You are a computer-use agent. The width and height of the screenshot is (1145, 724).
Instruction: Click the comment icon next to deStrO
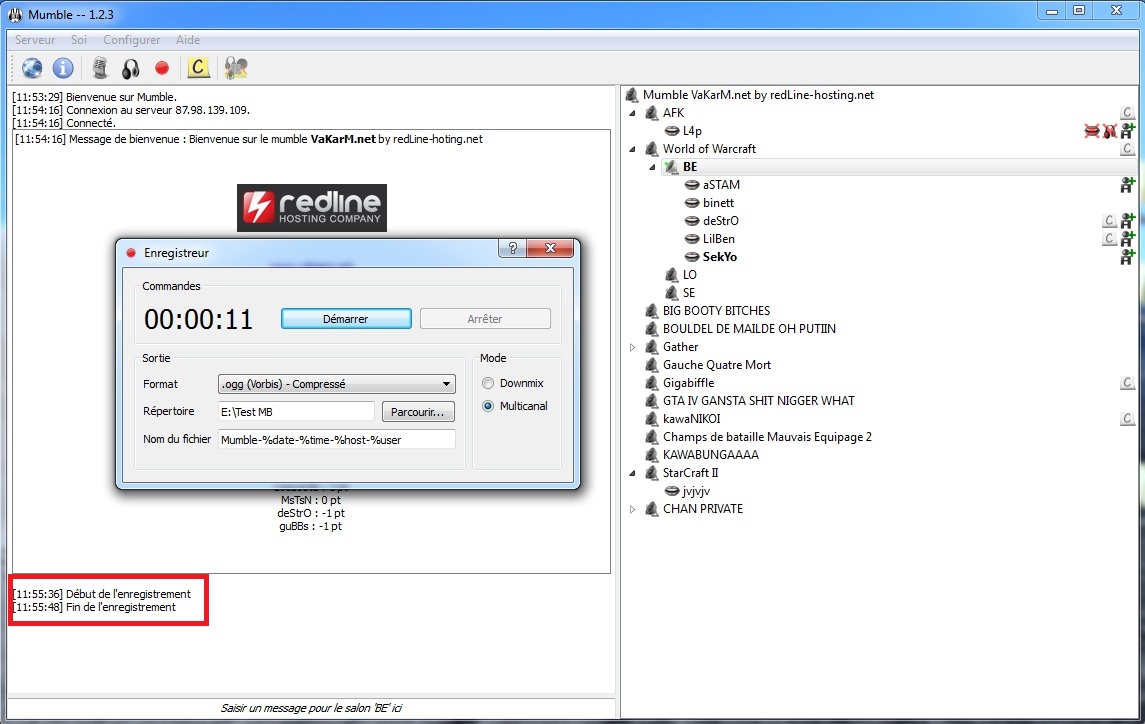tap(1109, 221)
